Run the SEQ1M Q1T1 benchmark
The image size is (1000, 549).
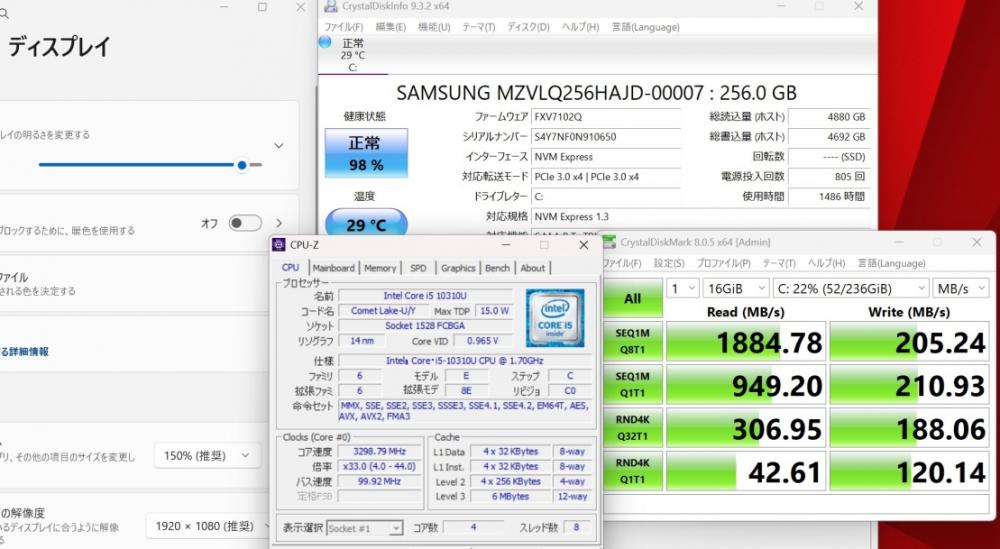(633, 384)
